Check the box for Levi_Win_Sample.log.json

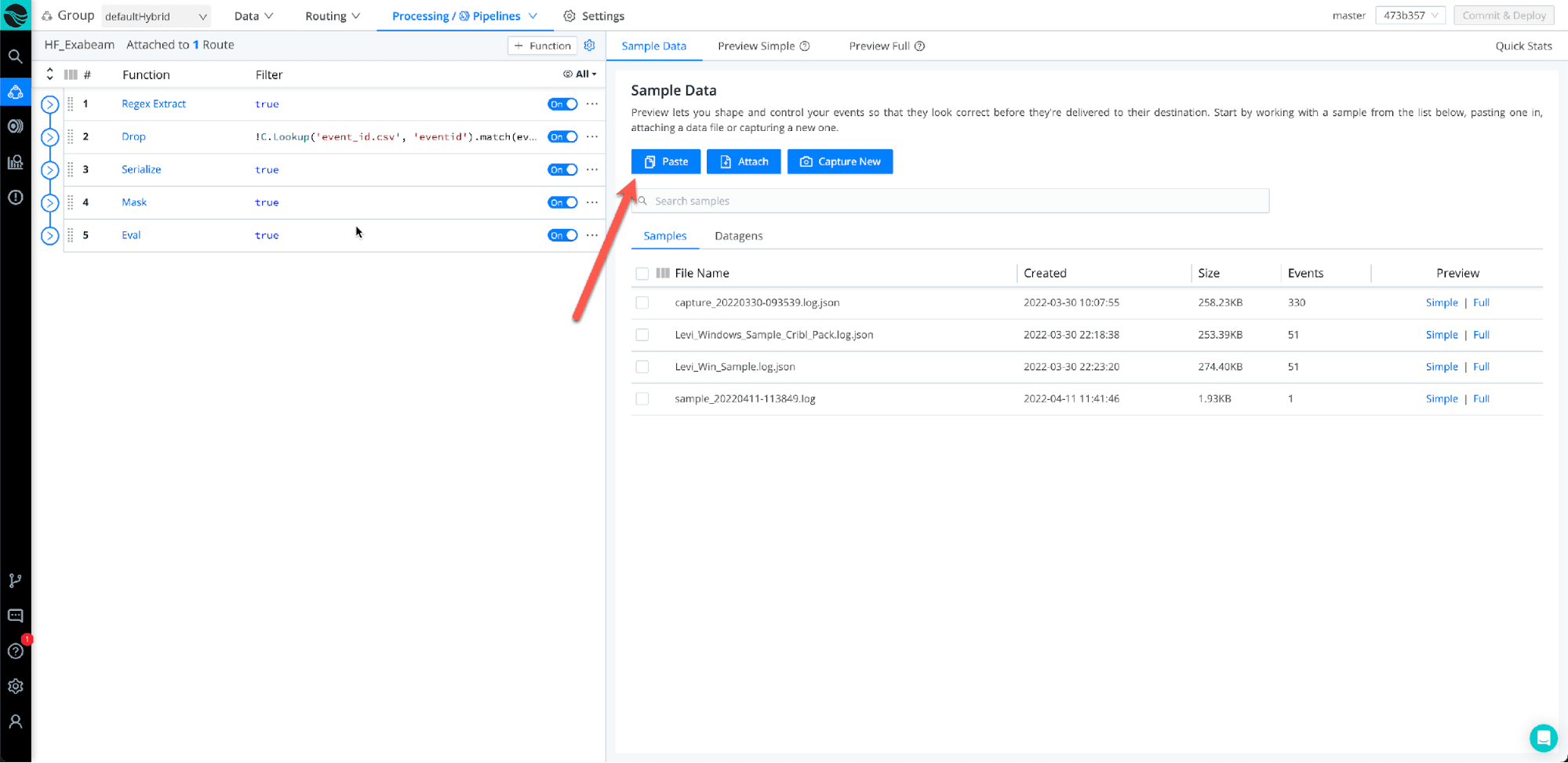(642, 367)
